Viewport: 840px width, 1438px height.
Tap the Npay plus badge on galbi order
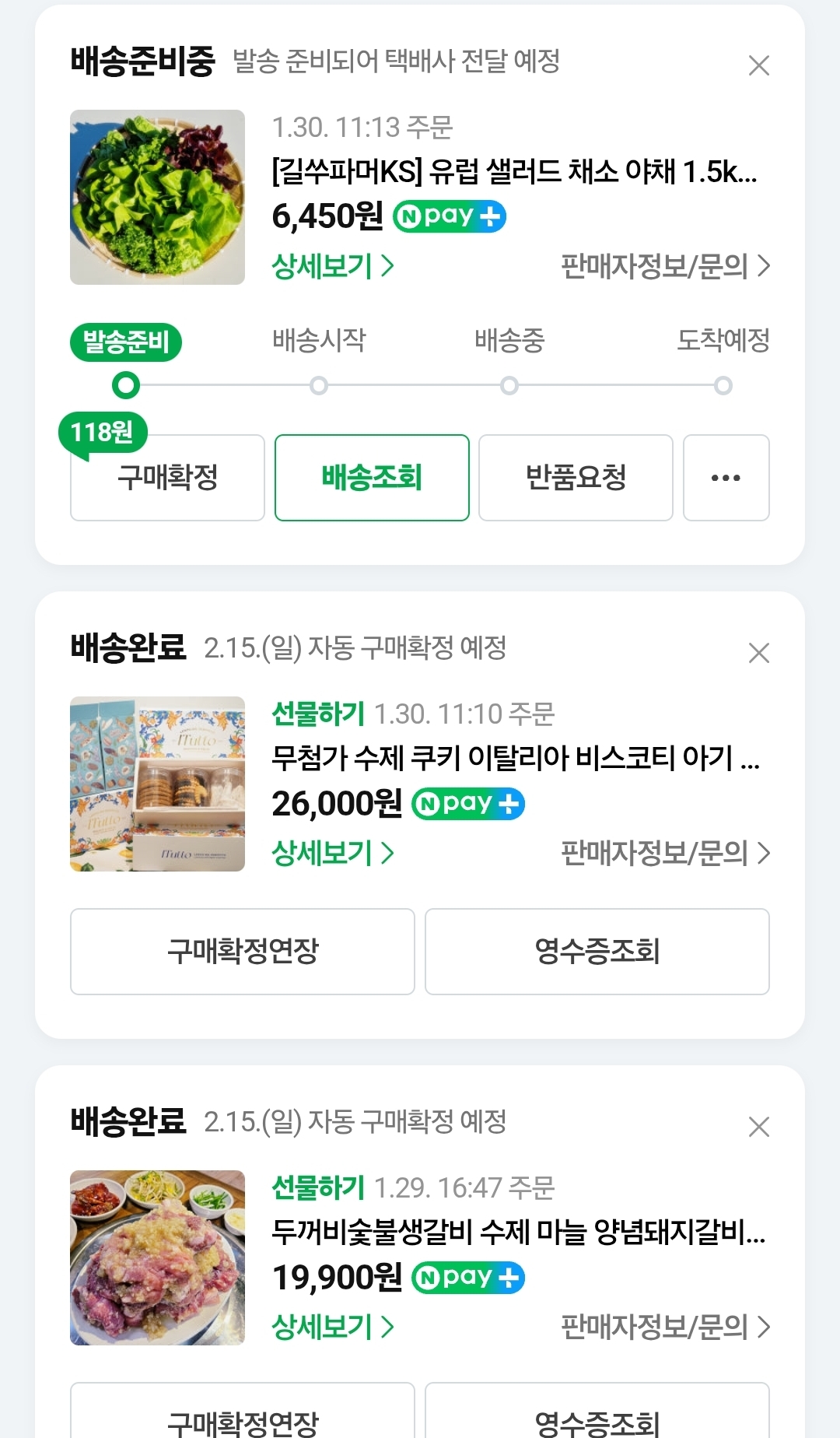(x=468, y=1278)
